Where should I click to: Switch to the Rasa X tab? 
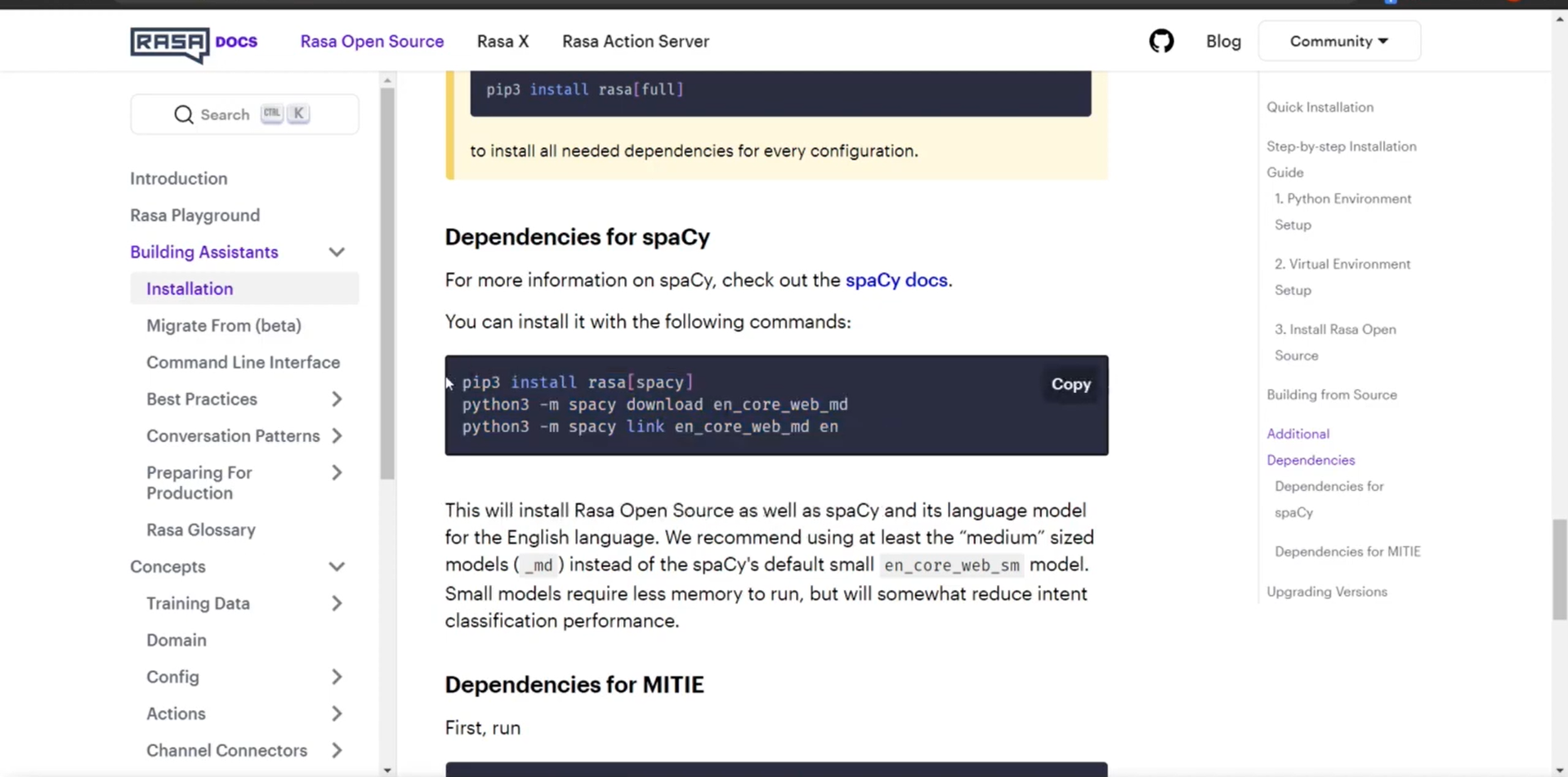point(503,41)
